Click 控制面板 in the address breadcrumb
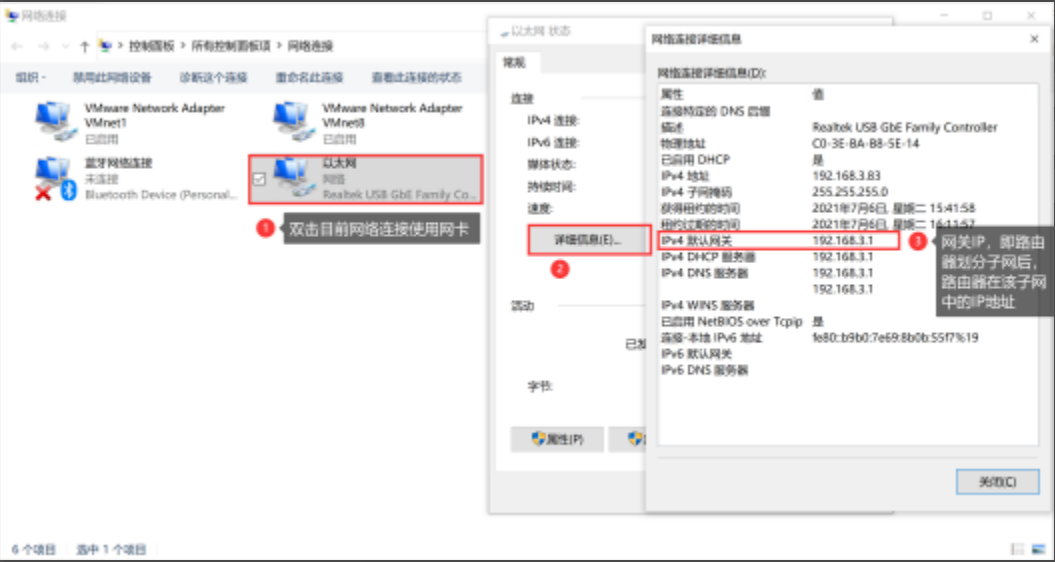Screen dimensions: 1055x562 pos(151,46)
